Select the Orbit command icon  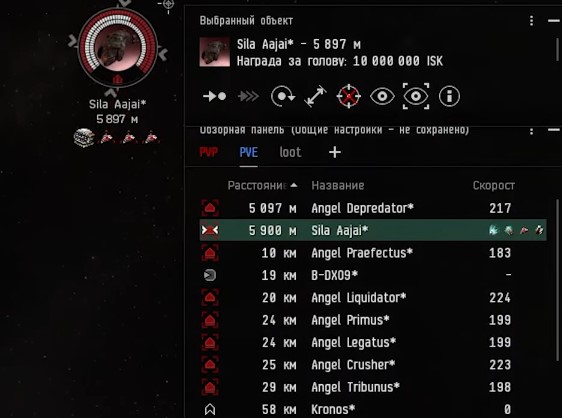[x=283, y=96]
